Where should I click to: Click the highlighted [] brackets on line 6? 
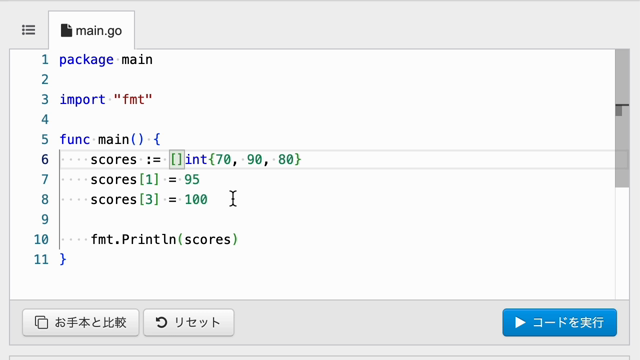[177, 160]
